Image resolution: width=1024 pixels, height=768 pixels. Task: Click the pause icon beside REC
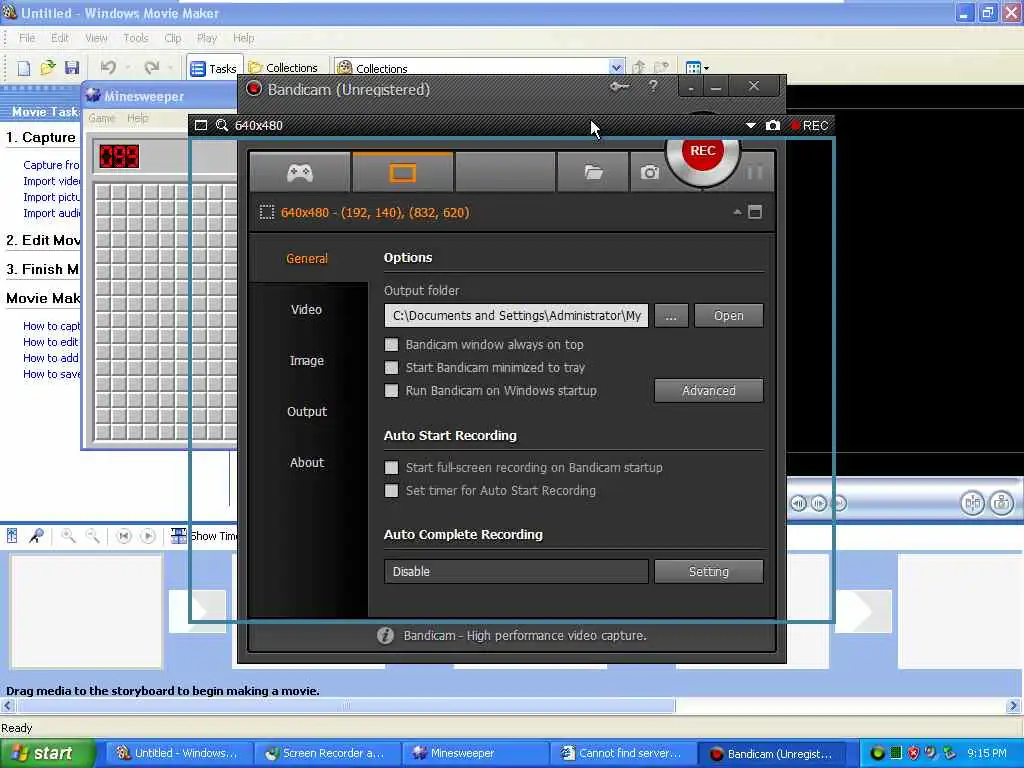(754, 172)
